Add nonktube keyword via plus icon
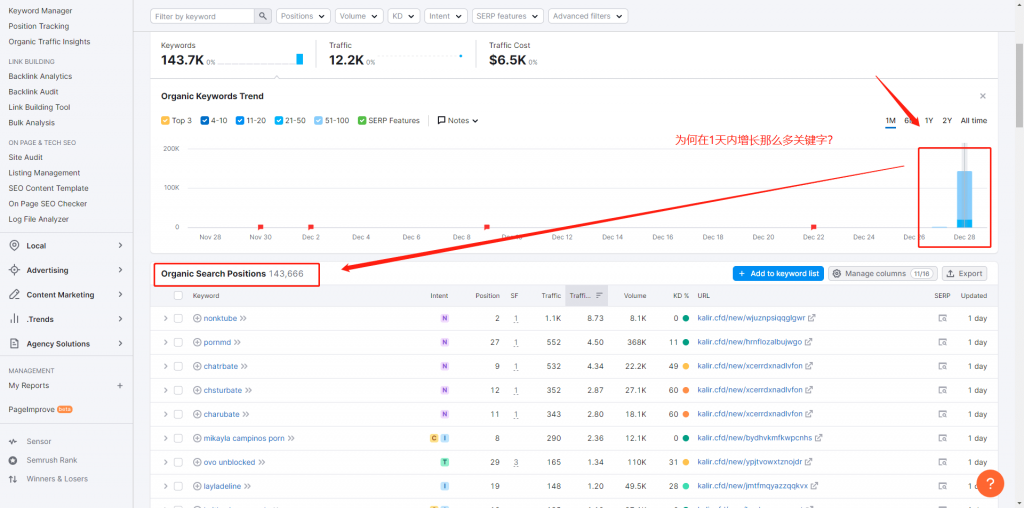The width and height of the screenshot is (1024, 508). pyautogui.click(x=197, y=318)
